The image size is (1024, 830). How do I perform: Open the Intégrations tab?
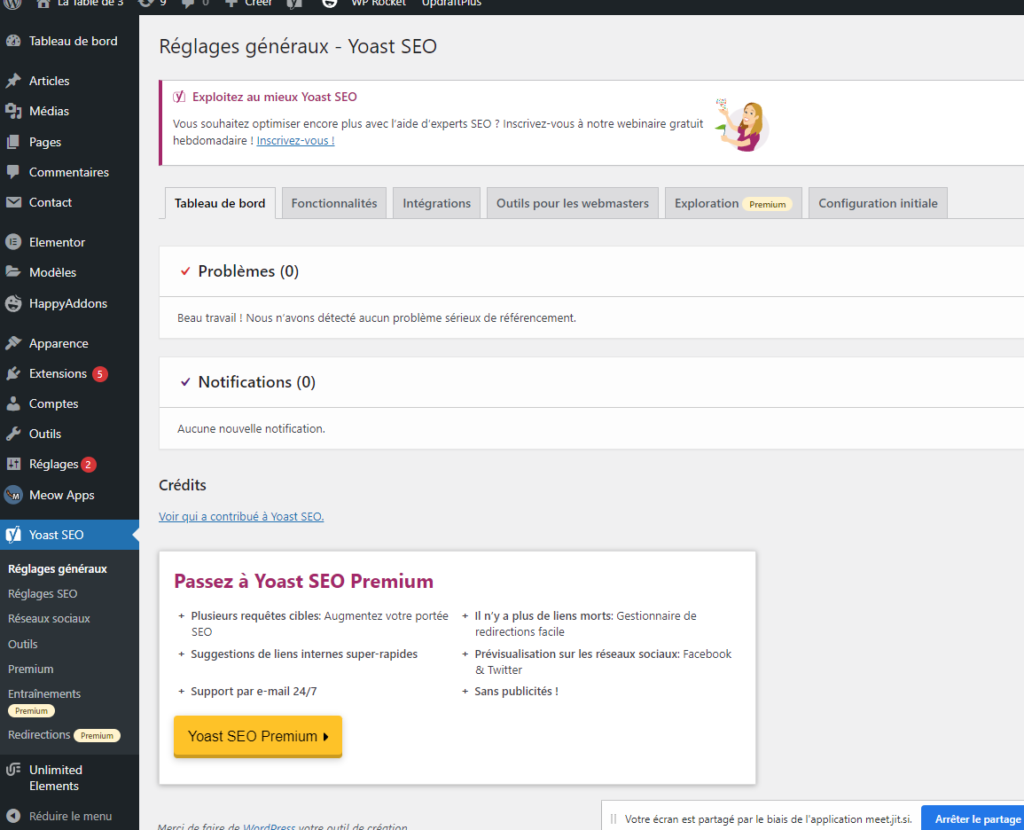tap(436, 203)
